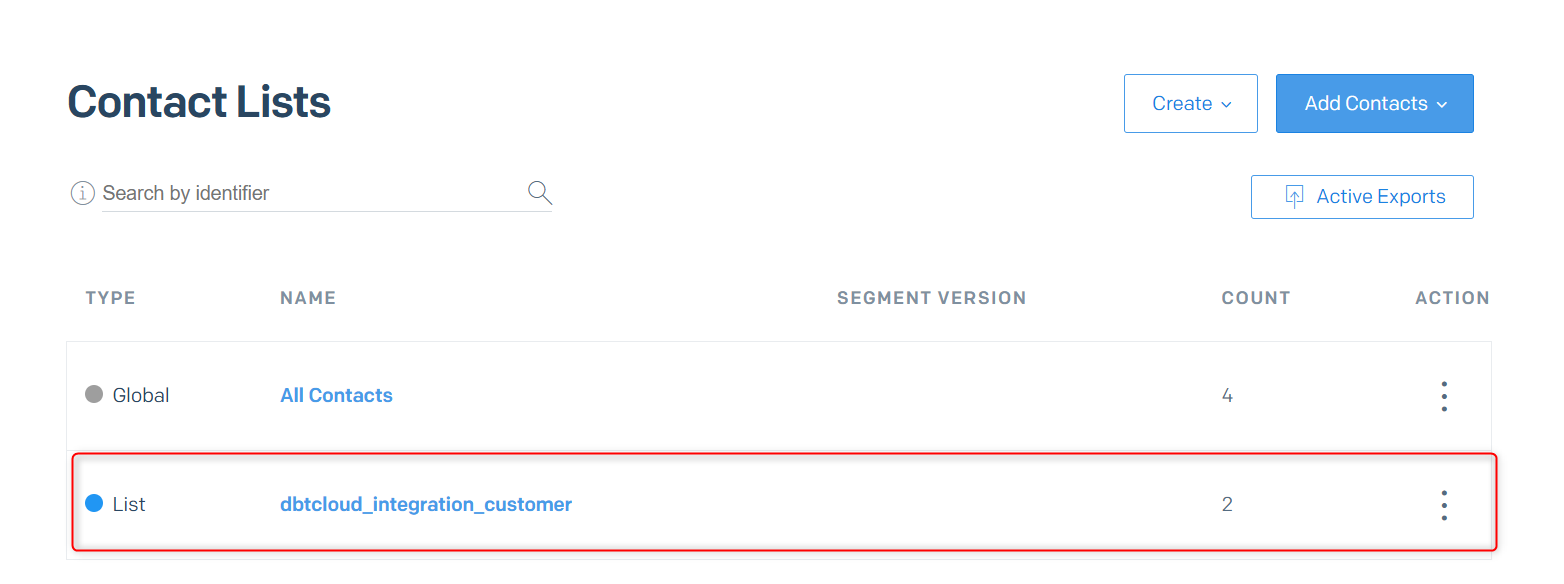Click the Contact Lists page heading
Viewport: 1564px width, 584px height.
199,102
